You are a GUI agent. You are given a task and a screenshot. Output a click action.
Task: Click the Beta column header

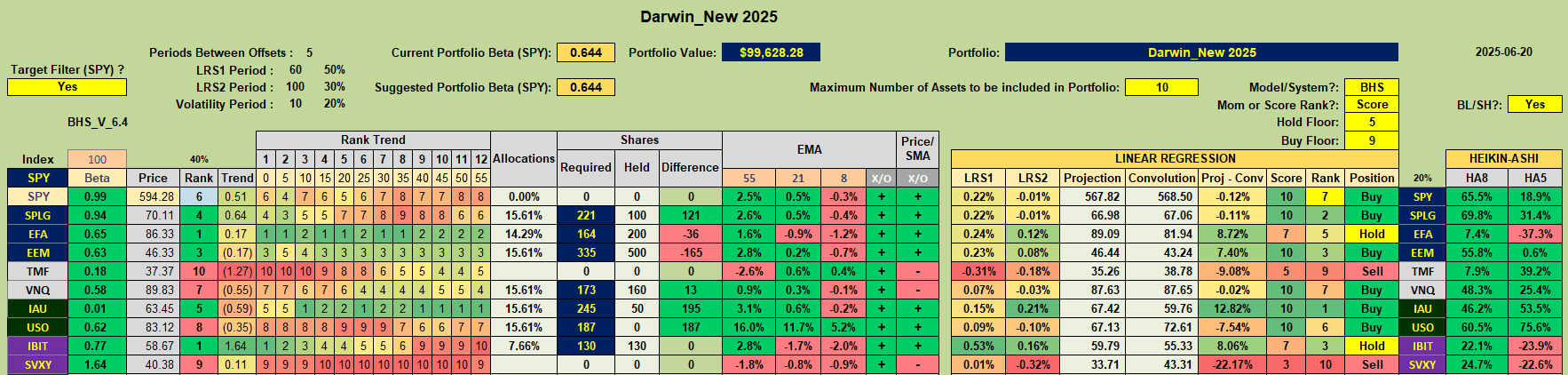(97, 178)
